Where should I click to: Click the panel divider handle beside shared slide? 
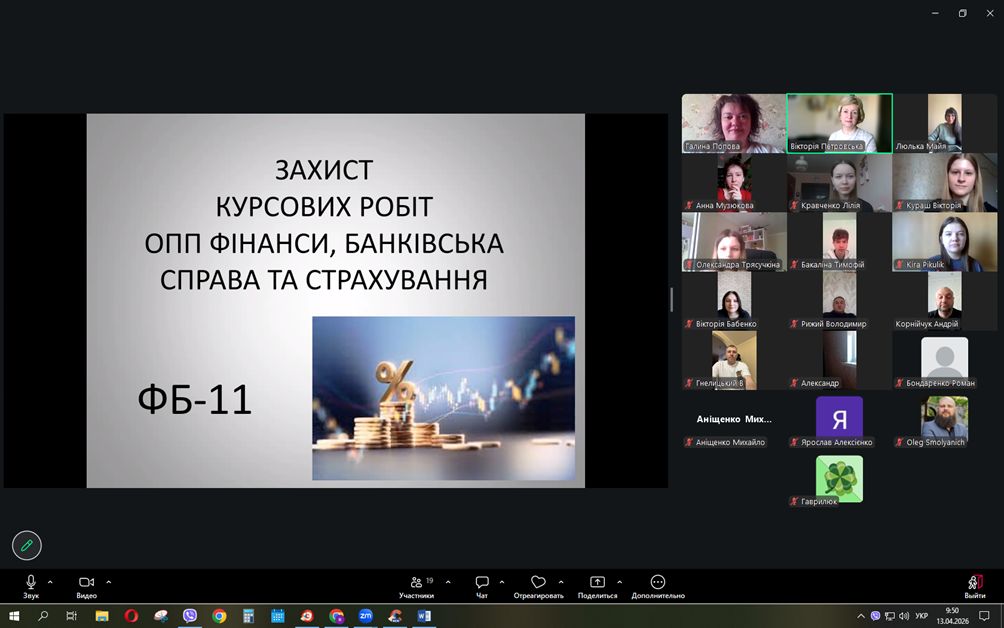pos(671,299)
